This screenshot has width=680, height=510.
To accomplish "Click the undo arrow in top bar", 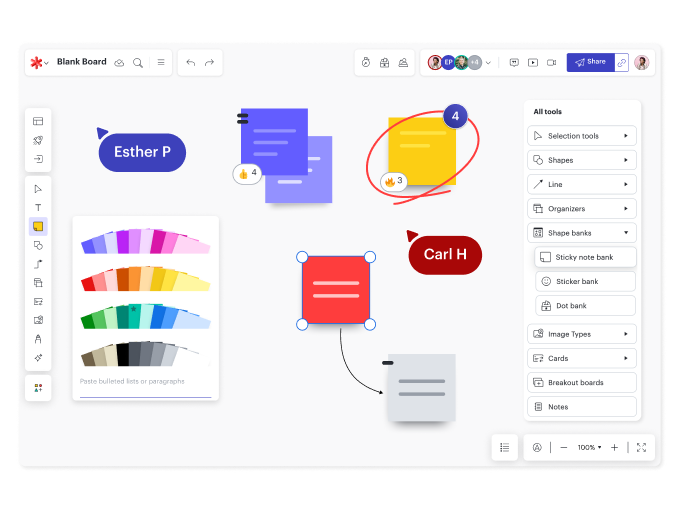I will click(190, 62).
